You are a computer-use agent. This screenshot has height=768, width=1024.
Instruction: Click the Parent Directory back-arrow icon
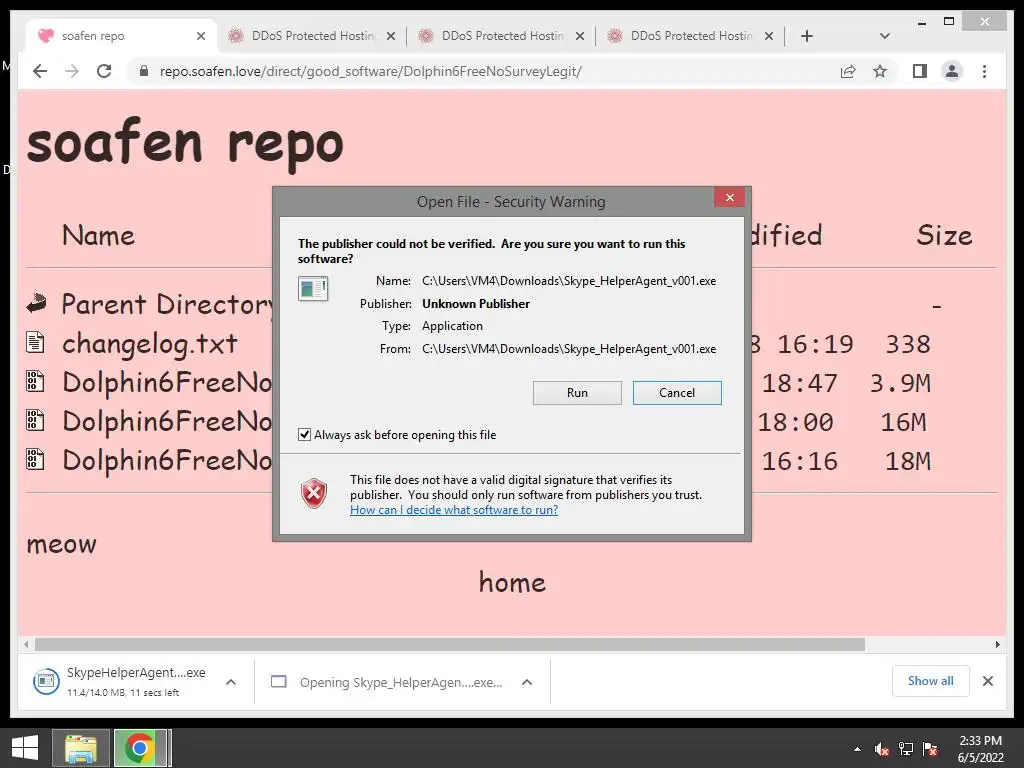(x=37, y=303)
